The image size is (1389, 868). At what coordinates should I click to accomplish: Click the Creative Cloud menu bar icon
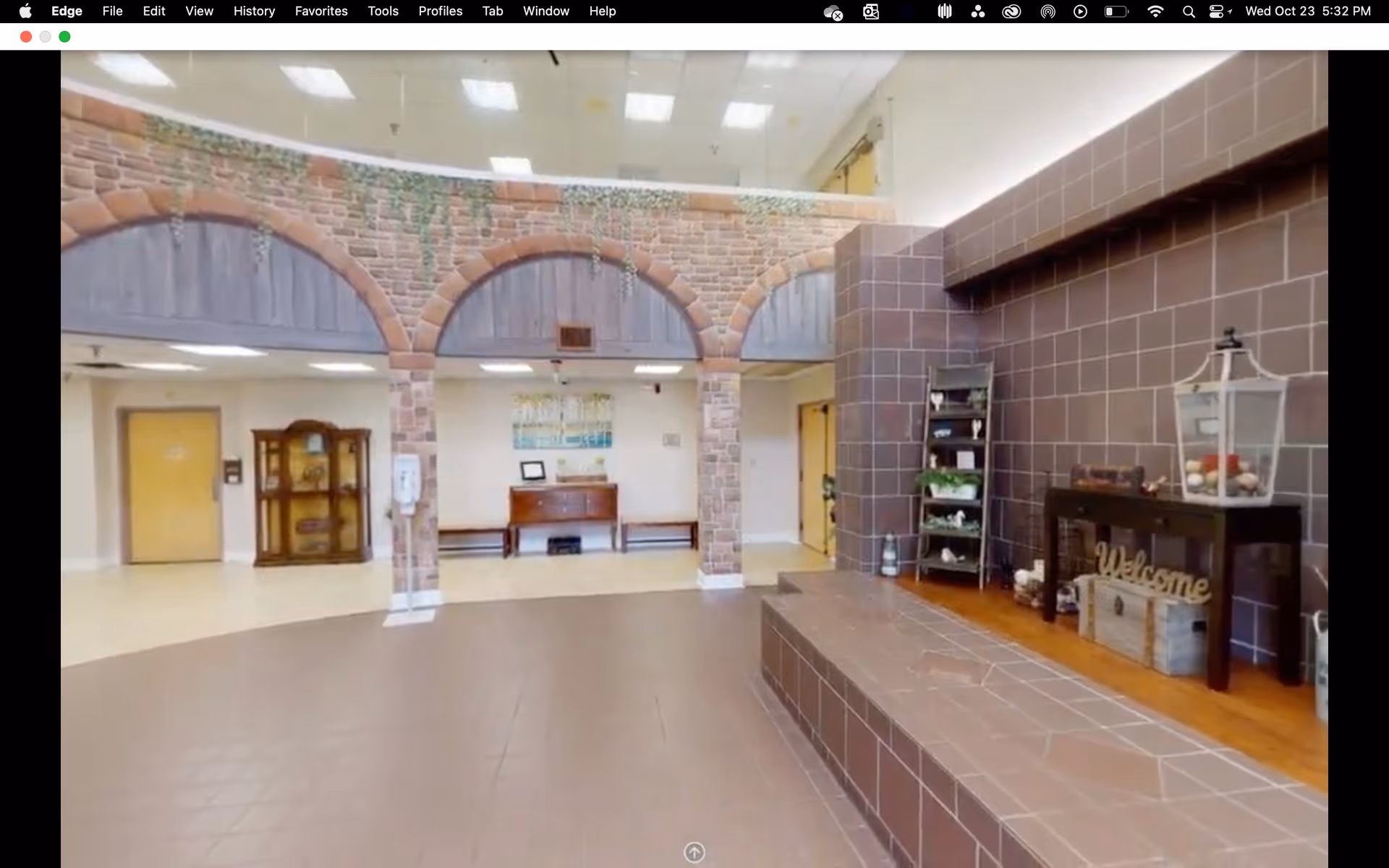[1011, 12]
